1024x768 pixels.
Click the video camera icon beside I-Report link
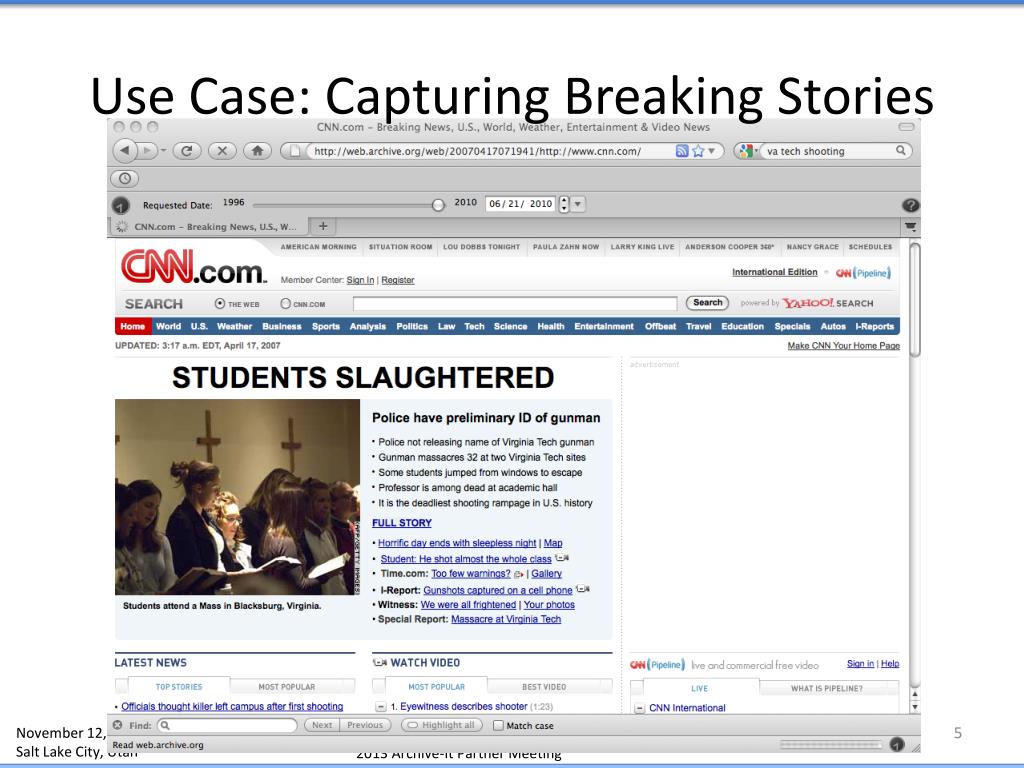(x=583, y=589)
